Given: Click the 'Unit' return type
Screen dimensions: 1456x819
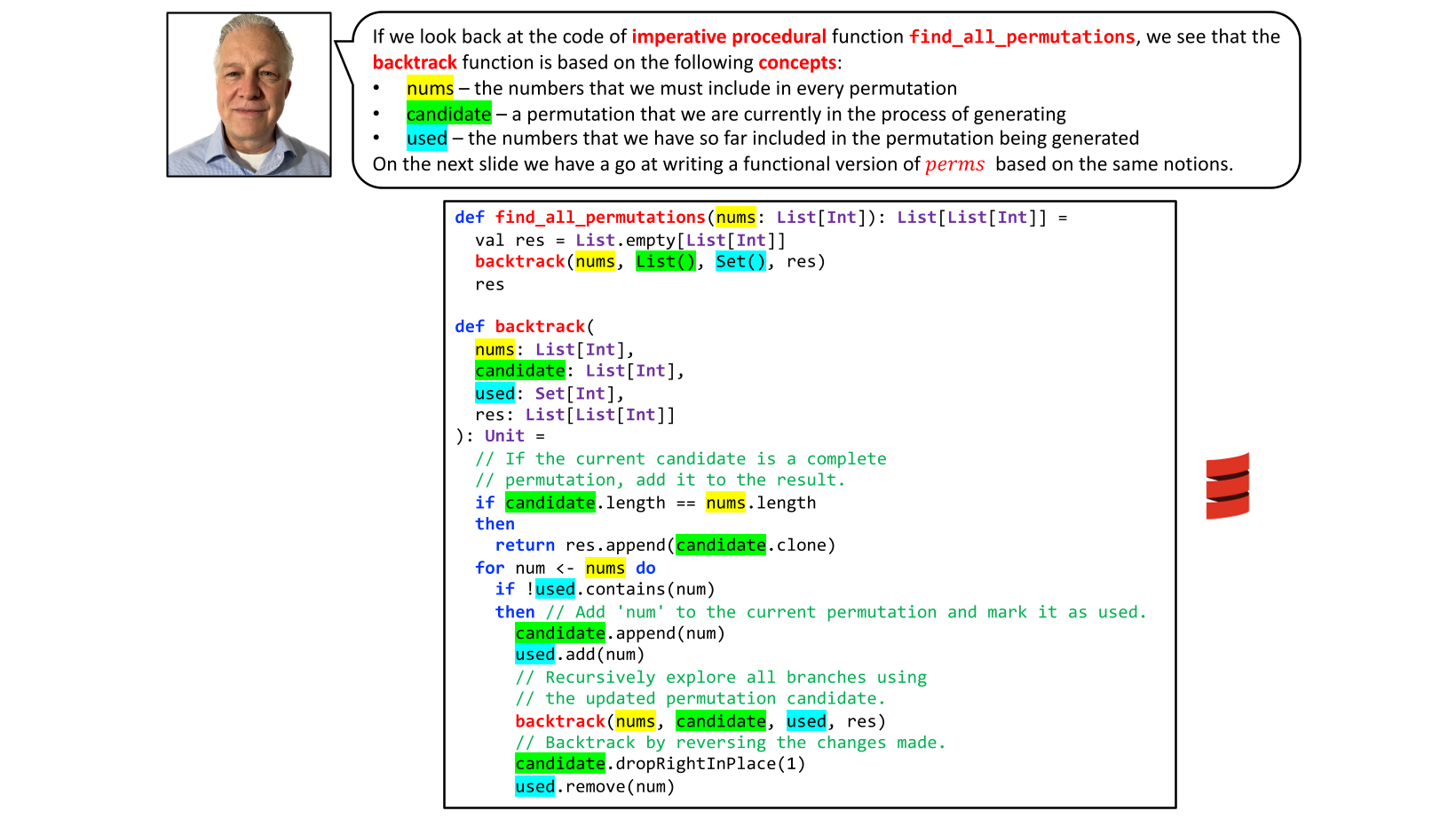Looking at the screenshot, I should click(504, 436).
